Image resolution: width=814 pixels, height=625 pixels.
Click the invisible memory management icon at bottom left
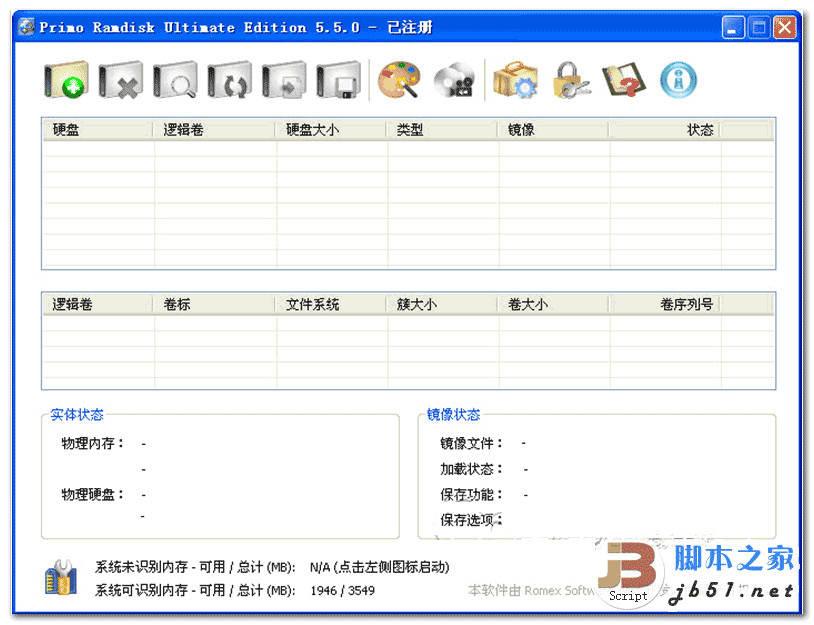tap(61, 577)
